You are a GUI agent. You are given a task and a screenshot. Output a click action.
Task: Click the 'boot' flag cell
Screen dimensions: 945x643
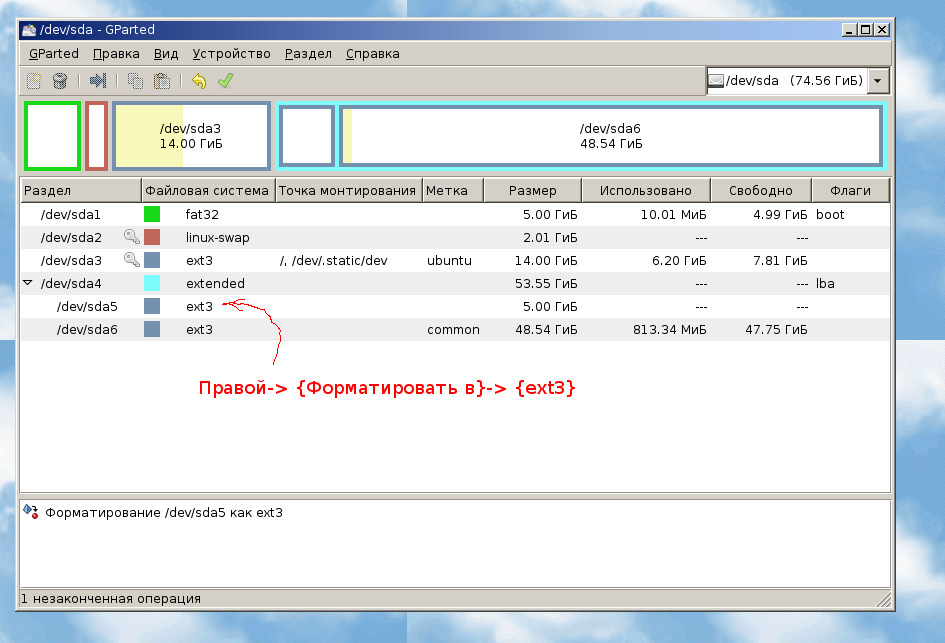pyautogui.click(x=830, y=214)
